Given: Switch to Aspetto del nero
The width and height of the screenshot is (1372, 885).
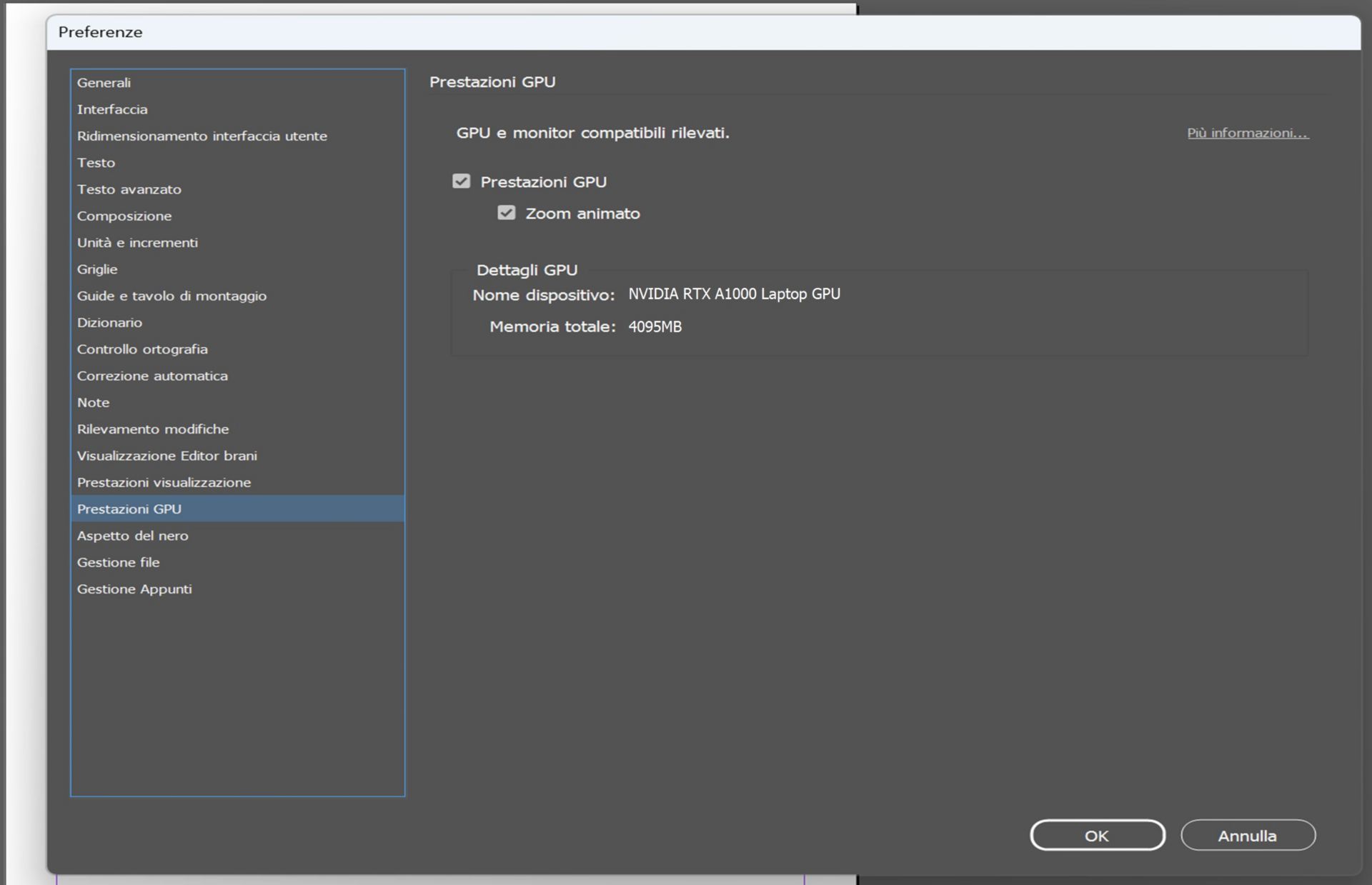Looking at the screenshot, I should click(132, 536).
